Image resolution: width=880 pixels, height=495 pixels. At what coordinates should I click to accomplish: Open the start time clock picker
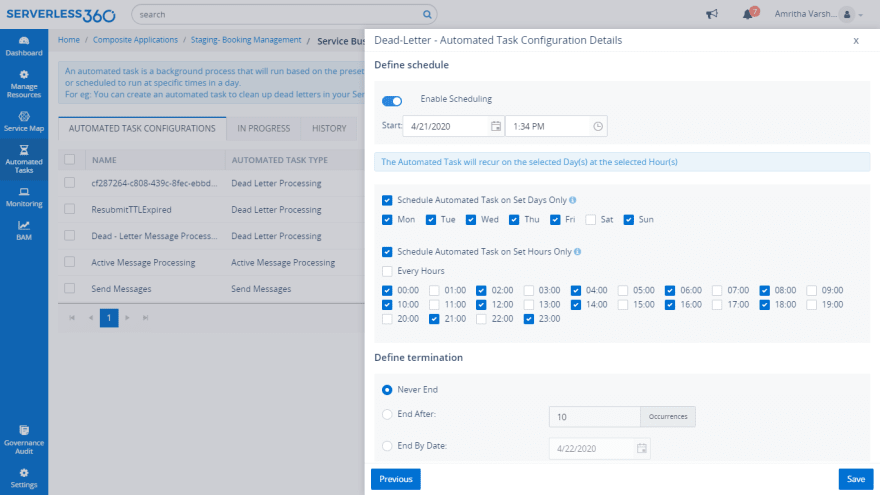point(598,126)
